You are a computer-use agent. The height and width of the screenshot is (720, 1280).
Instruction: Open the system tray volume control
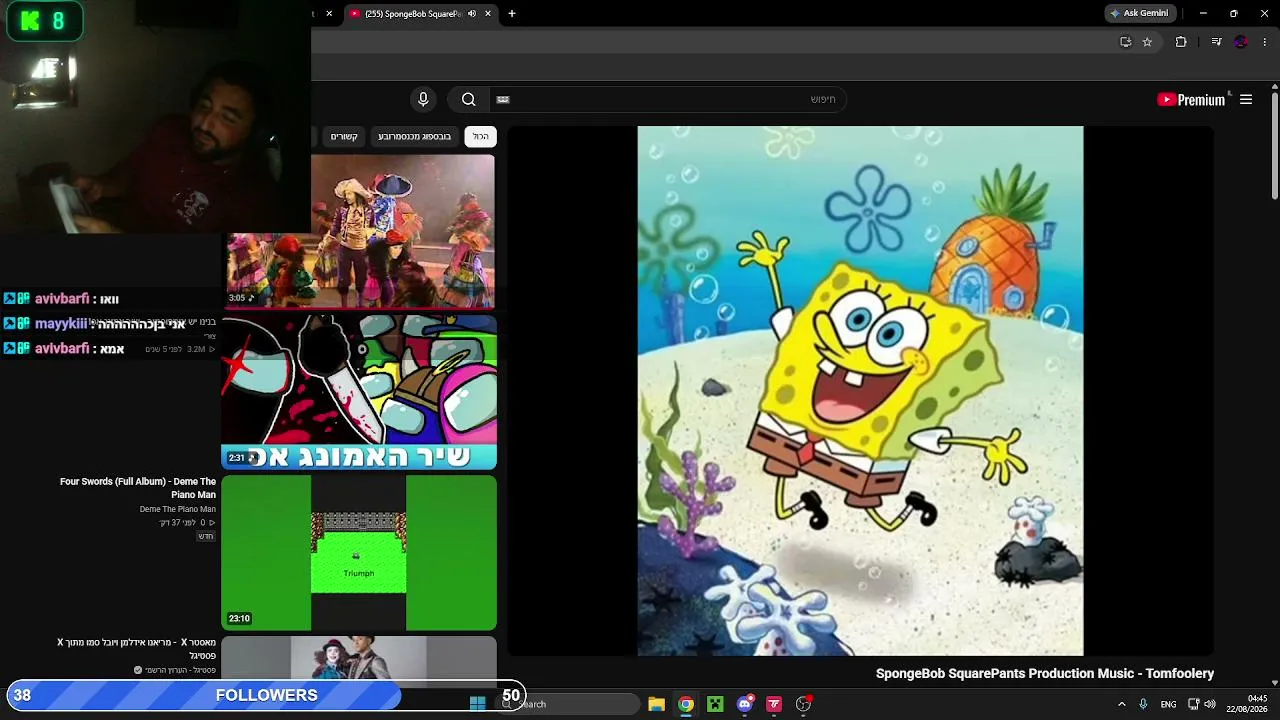coord(1210,704)
